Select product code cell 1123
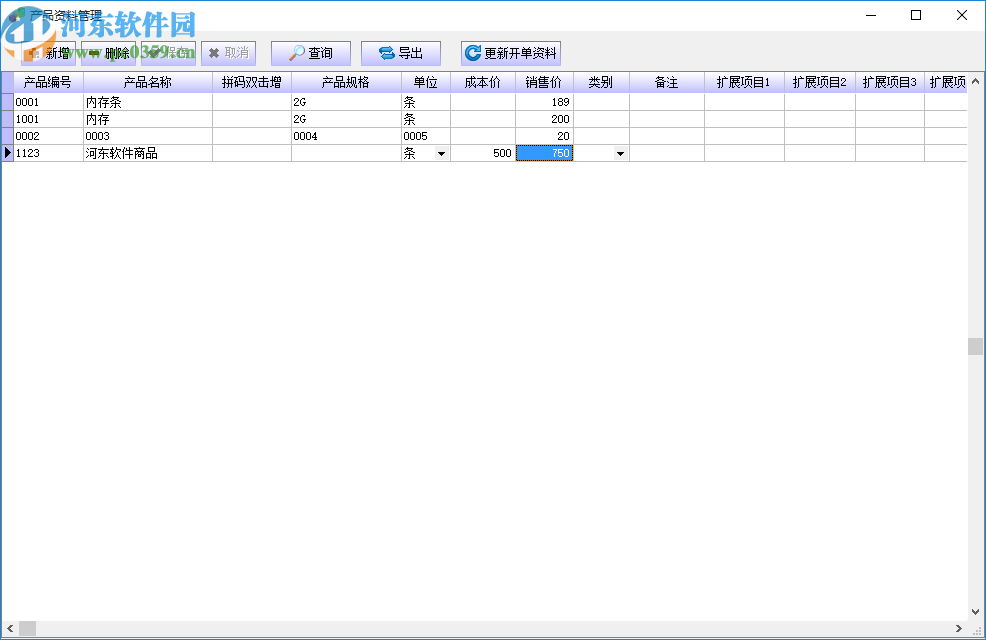Screen dimensions: 986x640 pyautogui.click(x=48, y=153)
